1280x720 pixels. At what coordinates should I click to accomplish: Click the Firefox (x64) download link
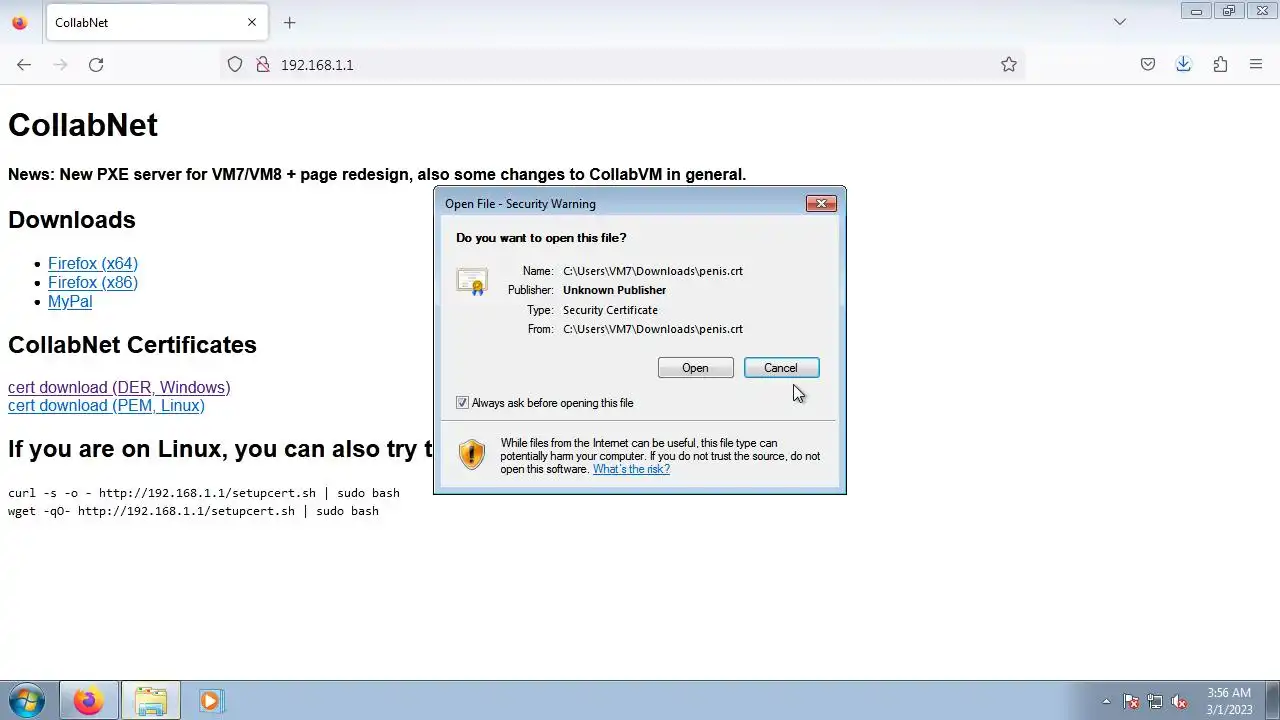point(93,263)
